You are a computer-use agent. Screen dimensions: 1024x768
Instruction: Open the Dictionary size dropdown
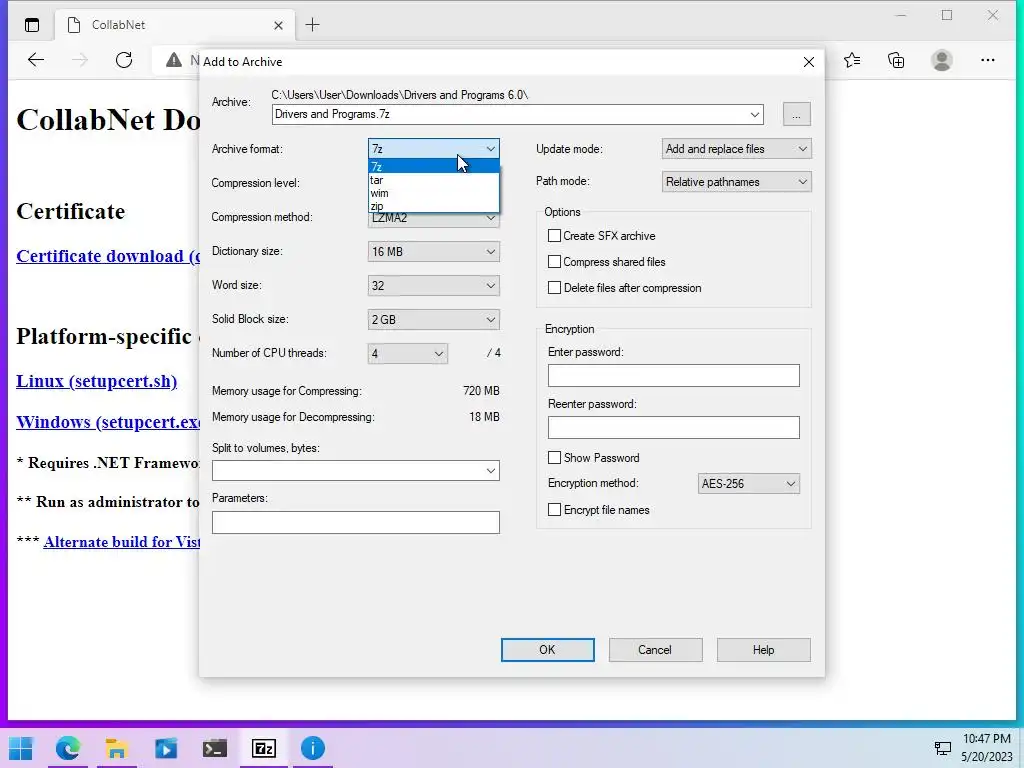tap(434, 251)
